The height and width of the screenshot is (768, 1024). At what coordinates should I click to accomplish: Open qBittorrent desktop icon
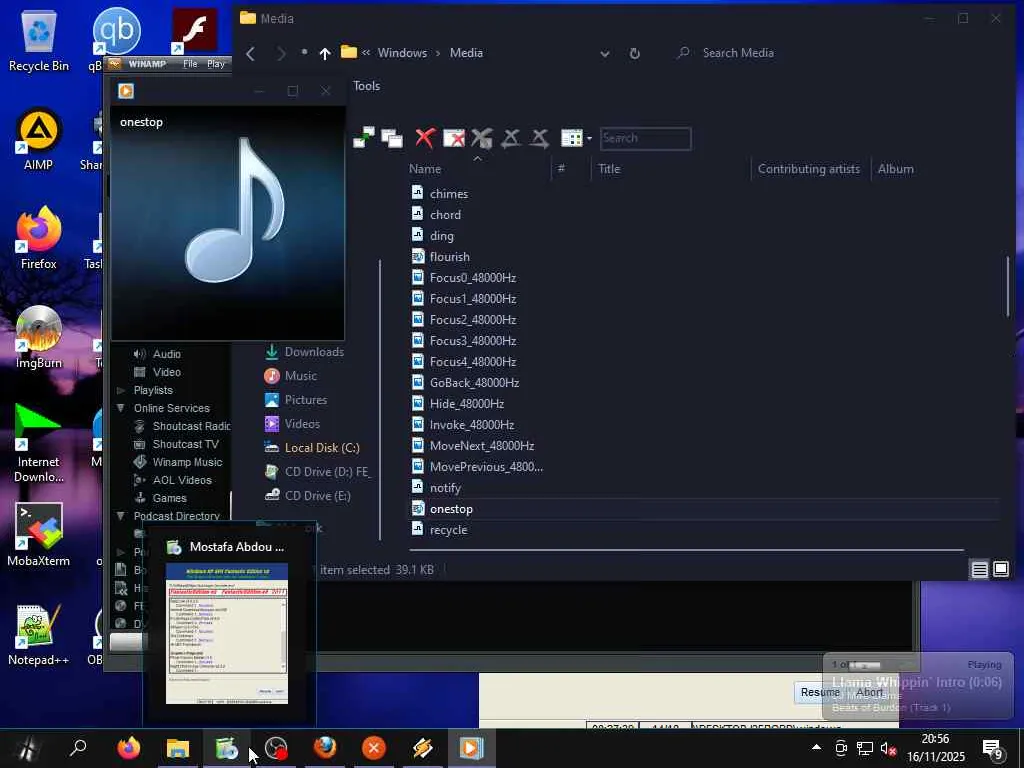pyautogui.click(x=116, y=31)
